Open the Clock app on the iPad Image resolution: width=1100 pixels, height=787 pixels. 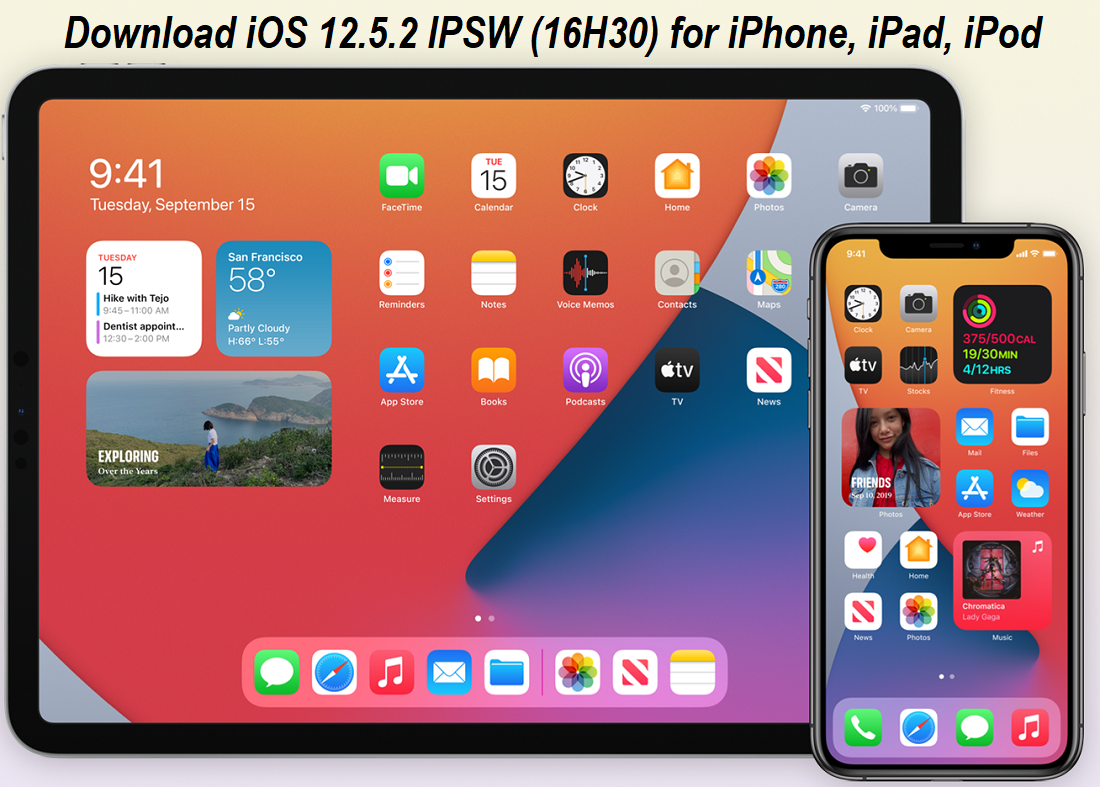tap(585, 176)
